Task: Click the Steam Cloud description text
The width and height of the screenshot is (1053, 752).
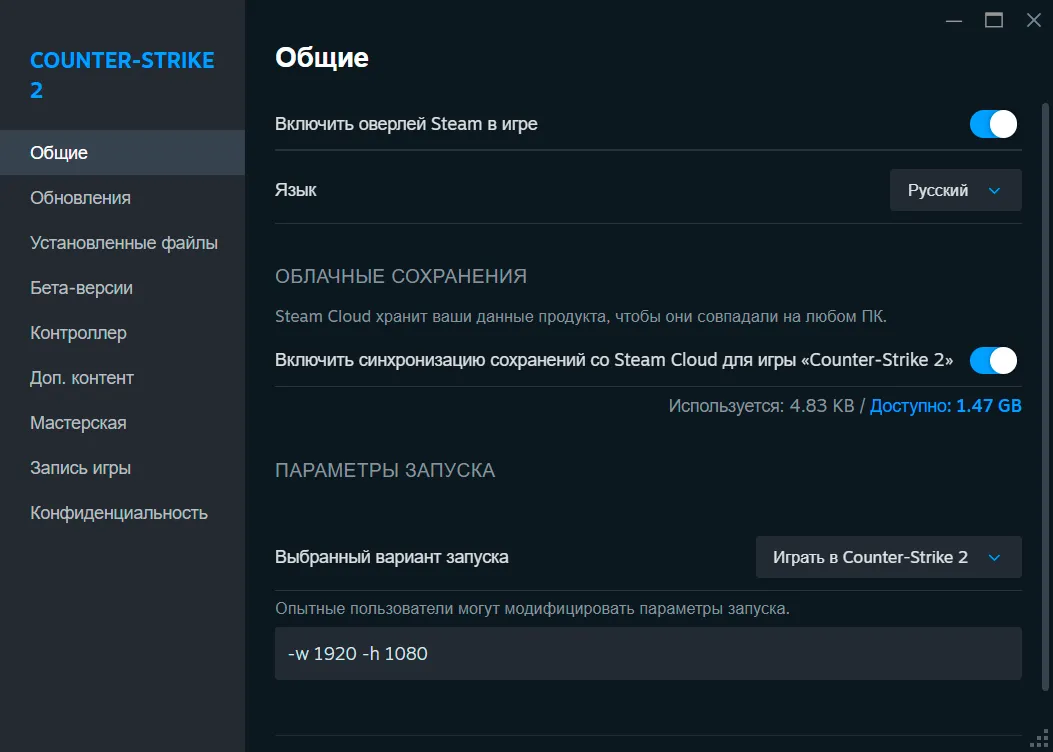Action: point(581,316)
